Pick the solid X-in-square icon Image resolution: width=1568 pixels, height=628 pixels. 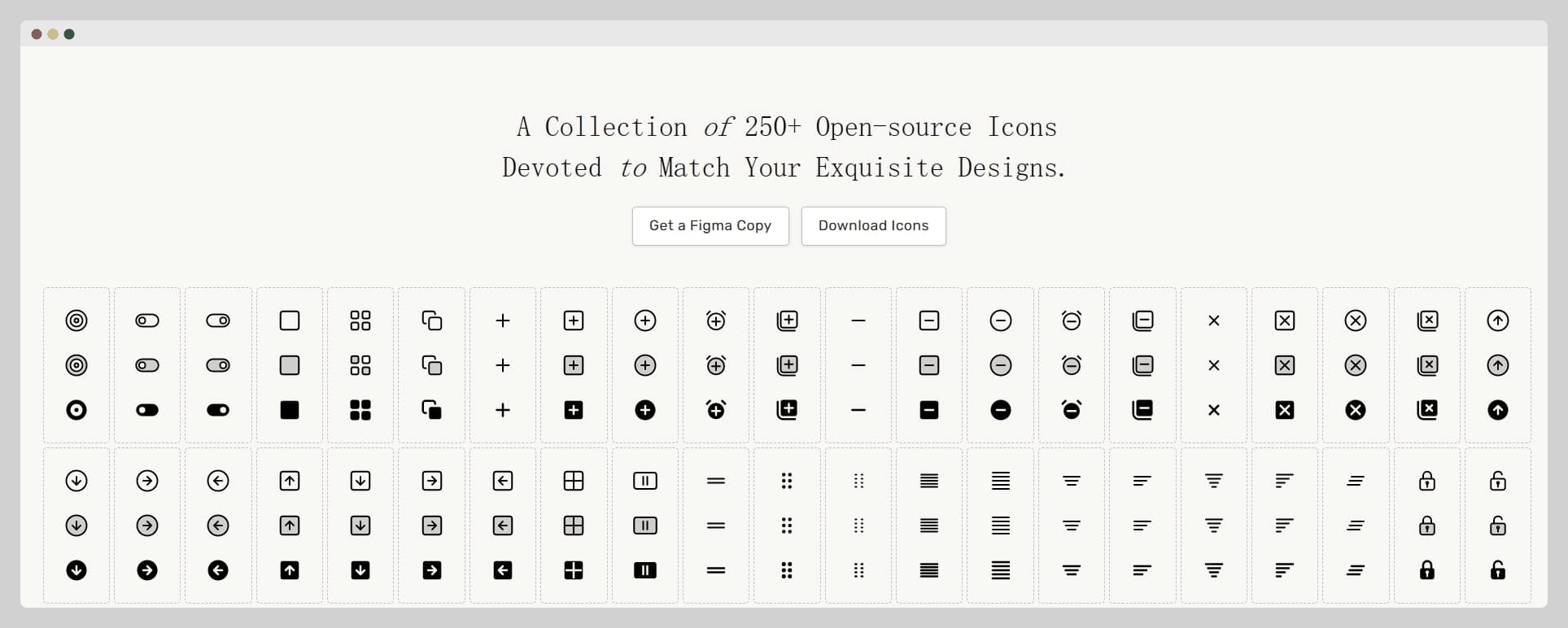point(1285,410)
